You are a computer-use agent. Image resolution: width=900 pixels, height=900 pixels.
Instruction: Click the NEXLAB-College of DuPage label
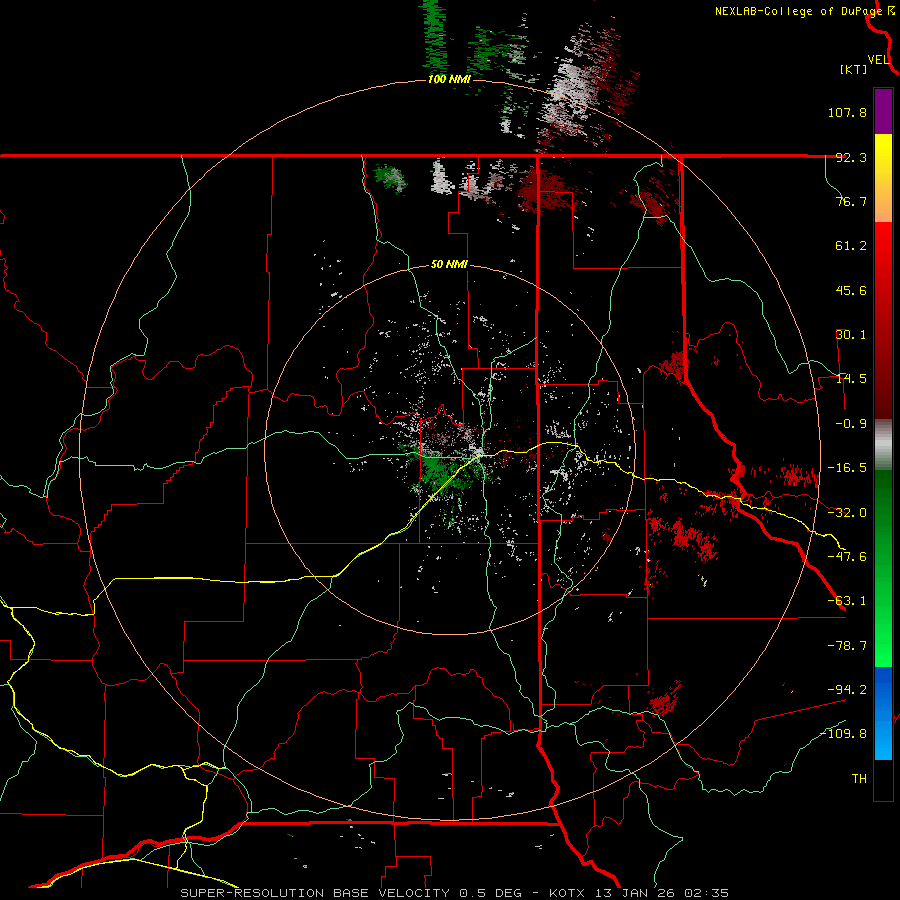pos(798,11)
